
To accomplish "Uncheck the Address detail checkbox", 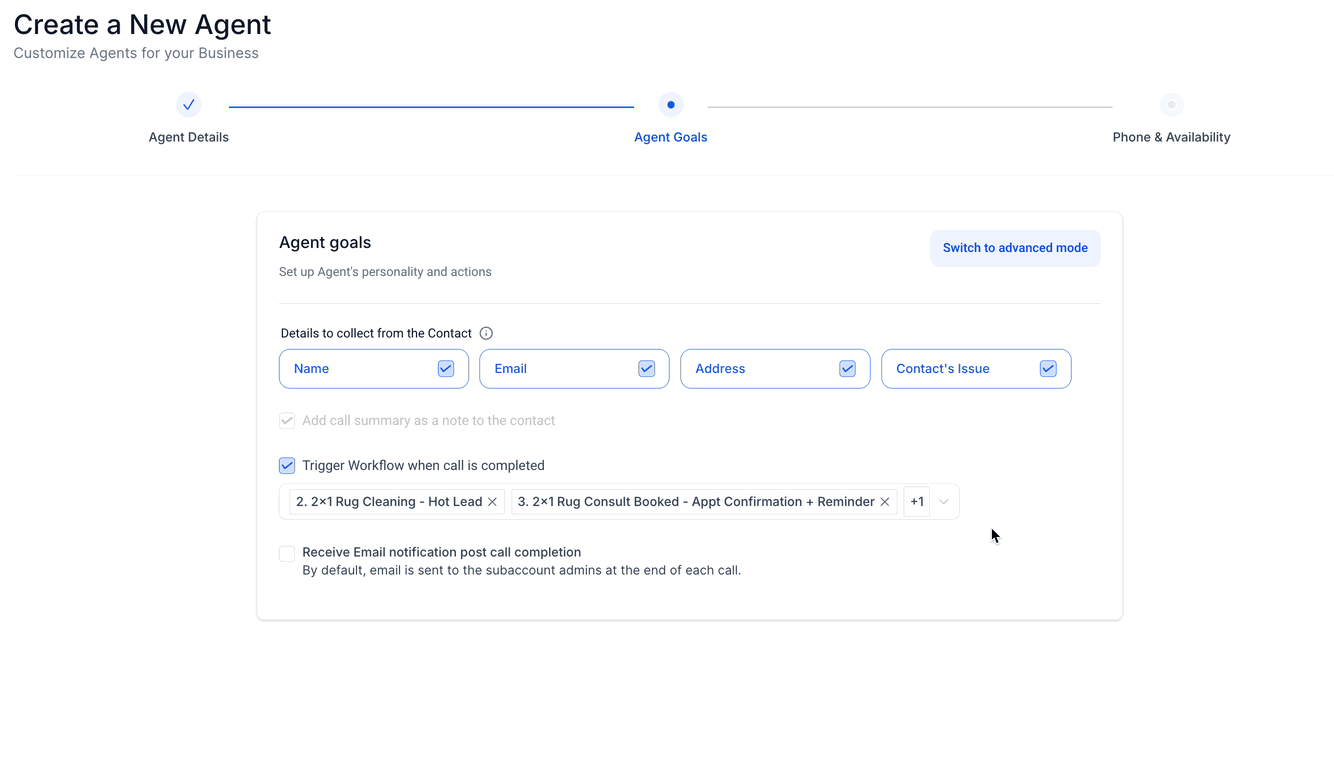I will (848, 369).
